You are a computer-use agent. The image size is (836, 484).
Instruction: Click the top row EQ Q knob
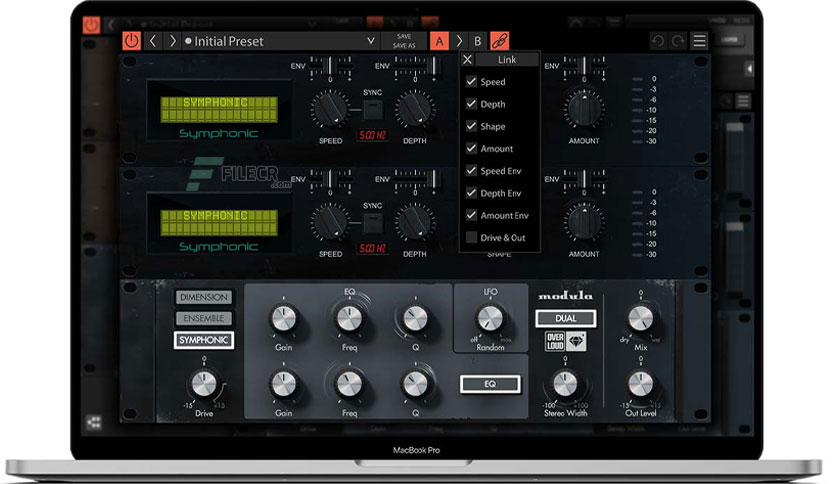point(415,318)
